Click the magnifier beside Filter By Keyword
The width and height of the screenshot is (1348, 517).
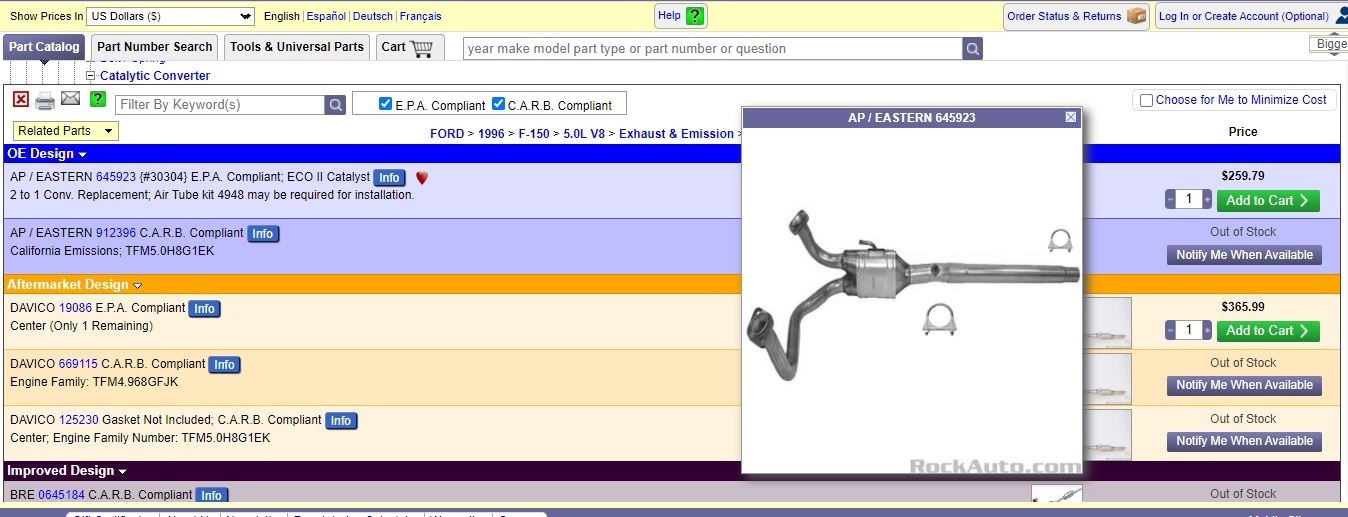point(335,105)
